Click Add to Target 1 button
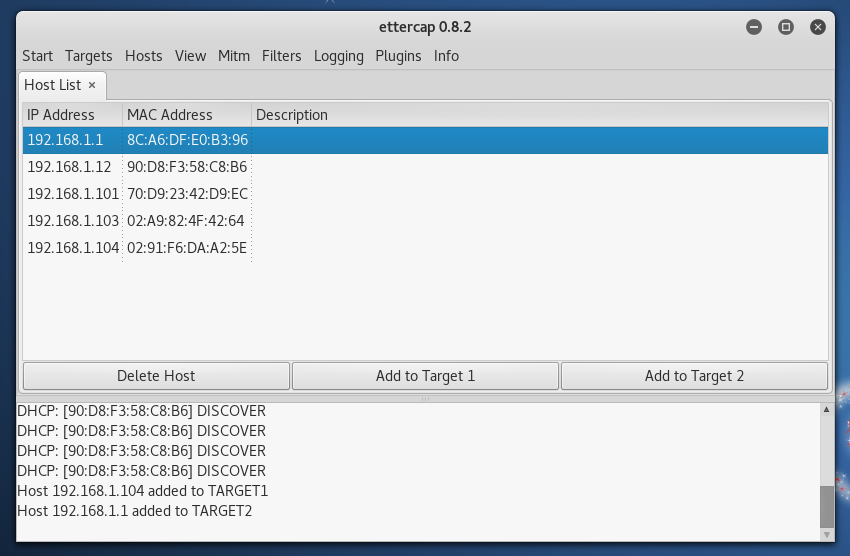This screenshot has height=556, width=850. [426, 376]
